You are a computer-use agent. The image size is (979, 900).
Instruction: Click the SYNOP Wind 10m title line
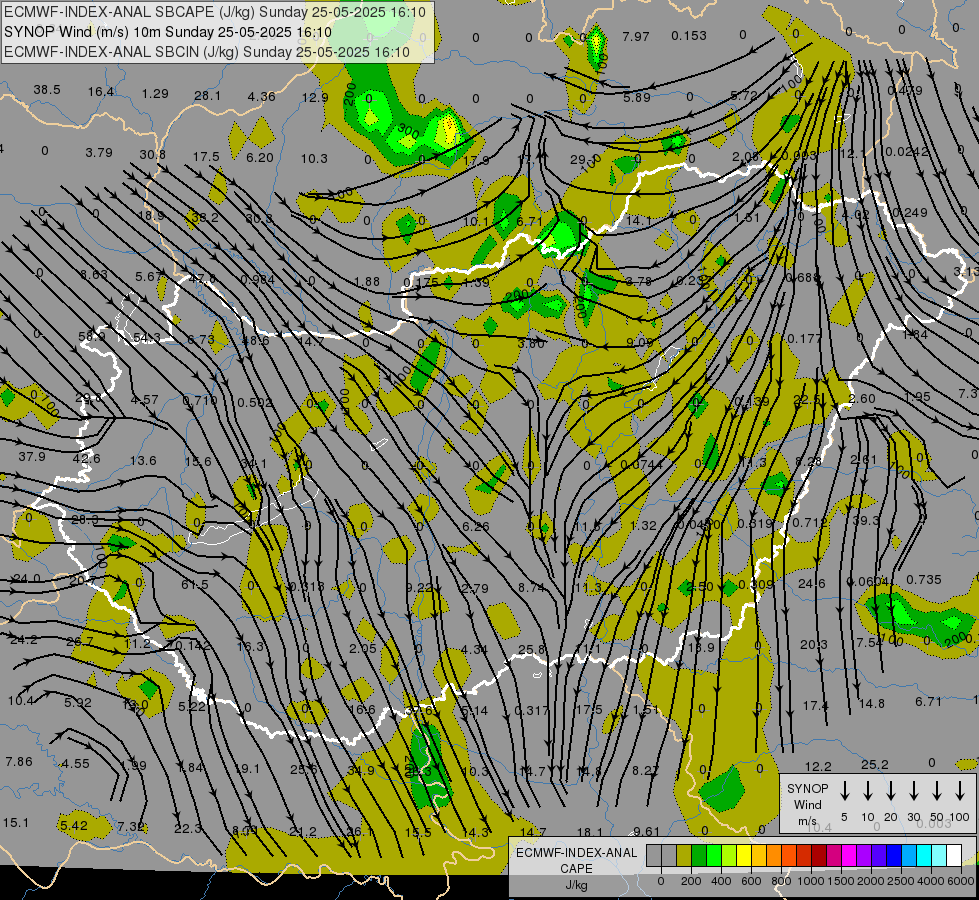coord(168,32)
